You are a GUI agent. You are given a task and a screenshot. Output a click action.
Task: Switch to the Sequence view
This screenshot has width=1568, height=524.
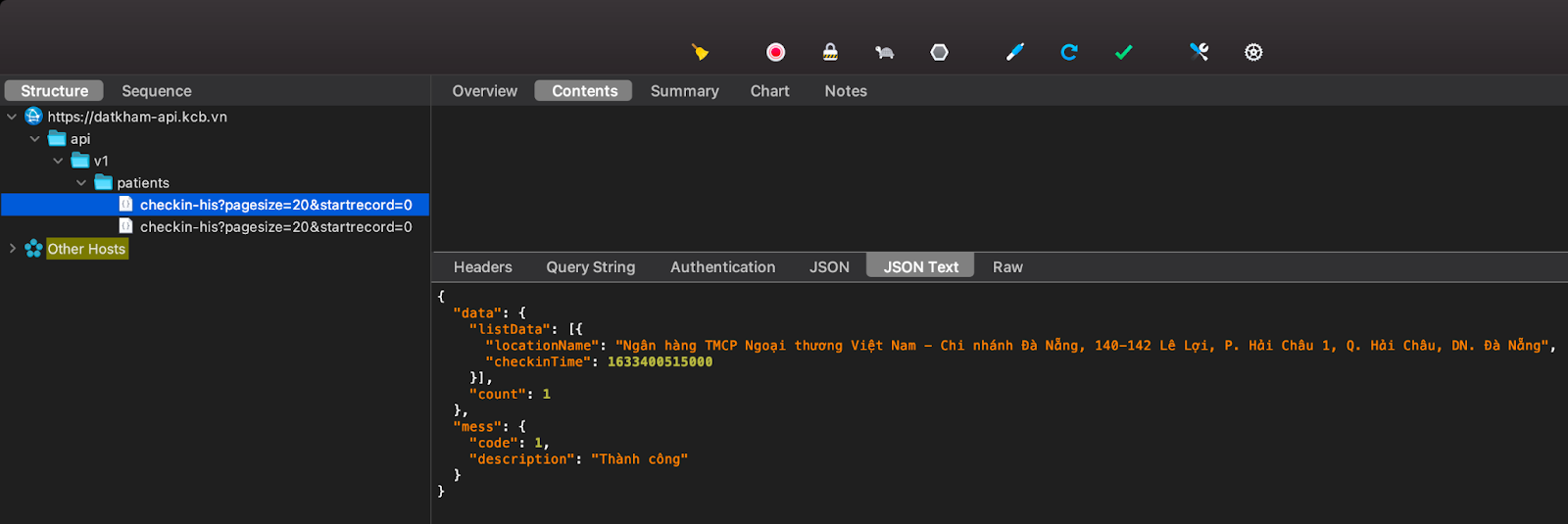coord(157,91)
